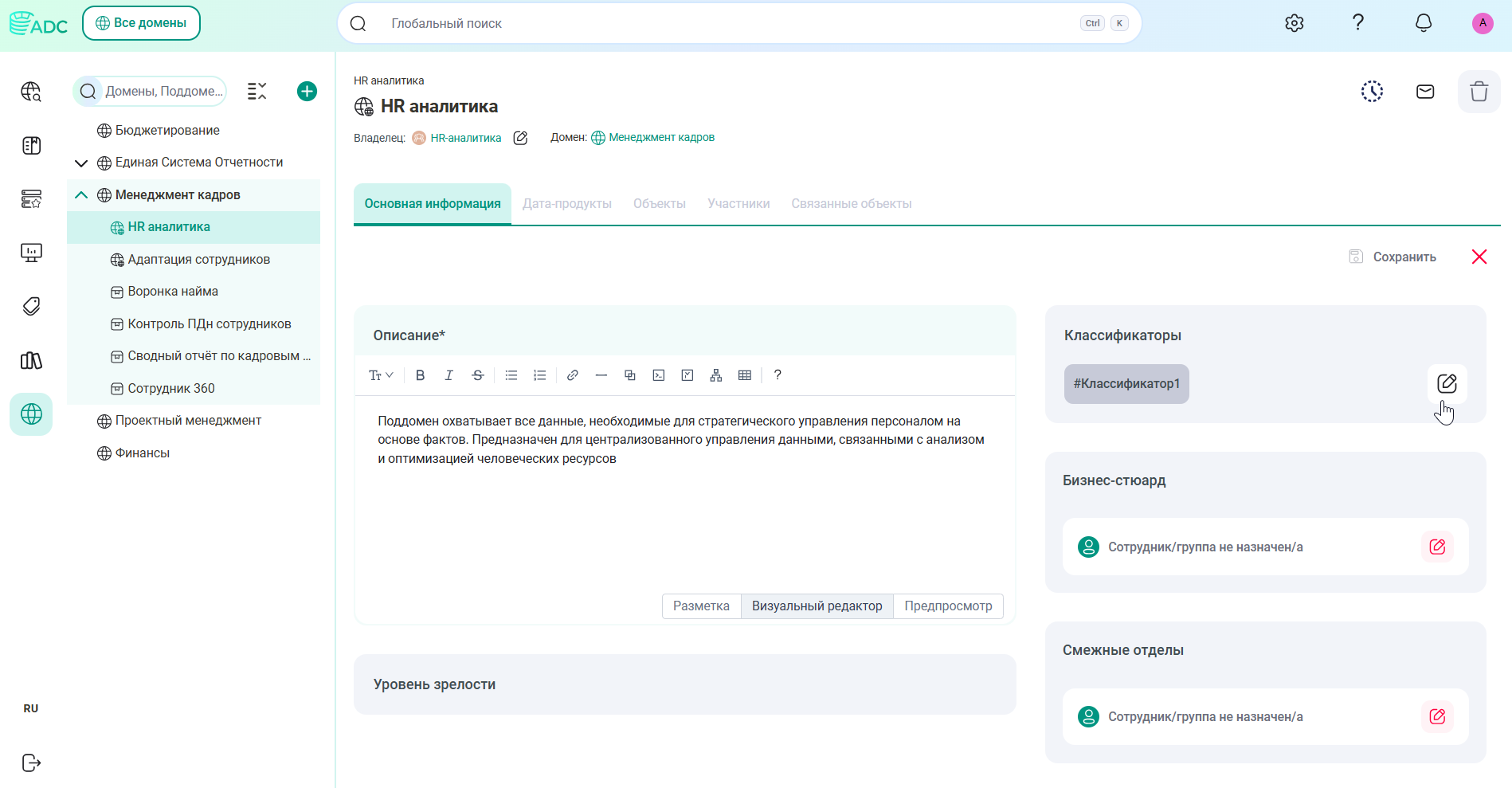Open the tags sidebar icon
Viewport: 1512px width, 788px height.
31,306
